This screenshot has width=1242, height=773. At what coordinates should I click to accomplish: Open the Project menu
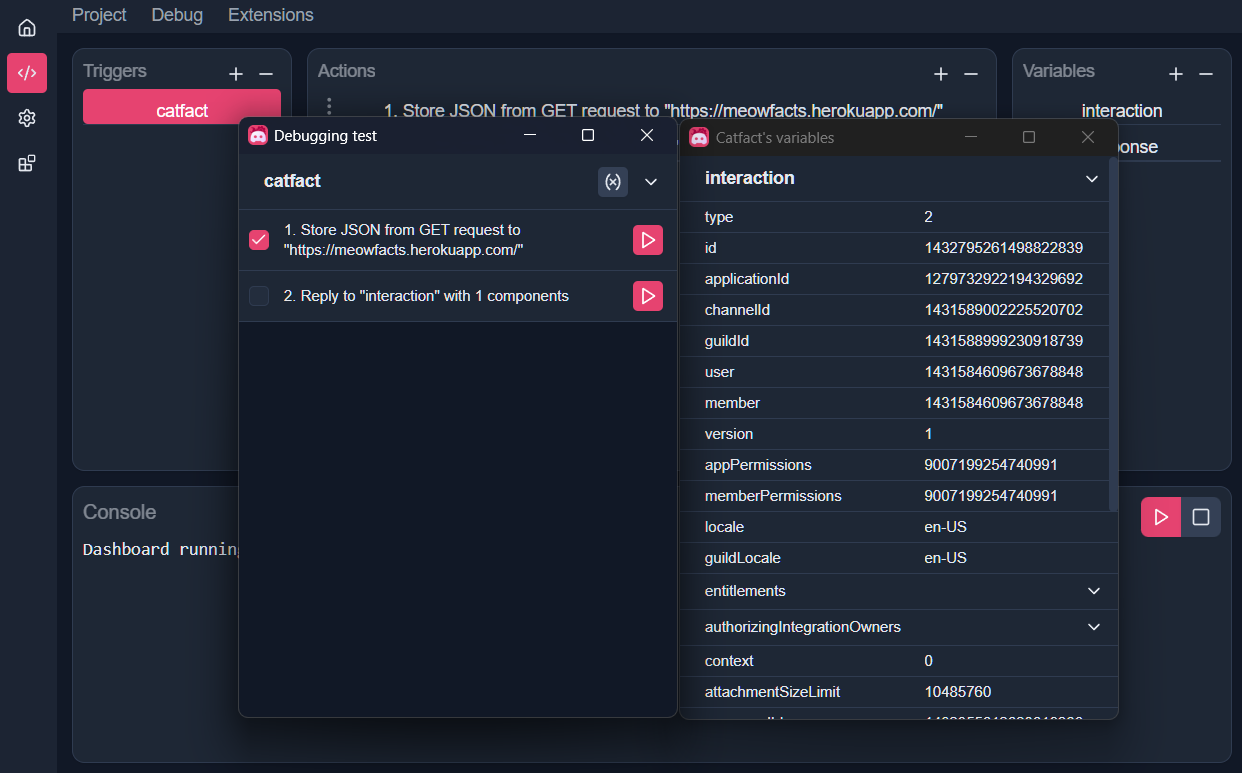coord(99,15)
